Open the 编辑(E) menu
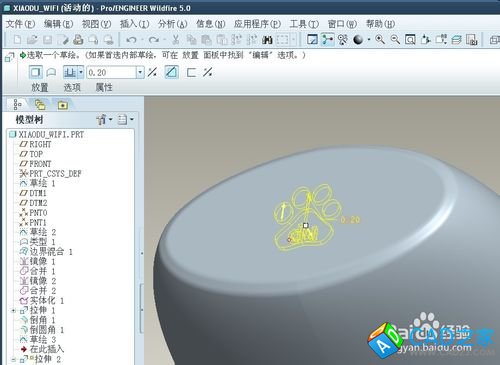The height and width of the screenshot is (365, 500). pyautogui.click(x=59, y=24)
